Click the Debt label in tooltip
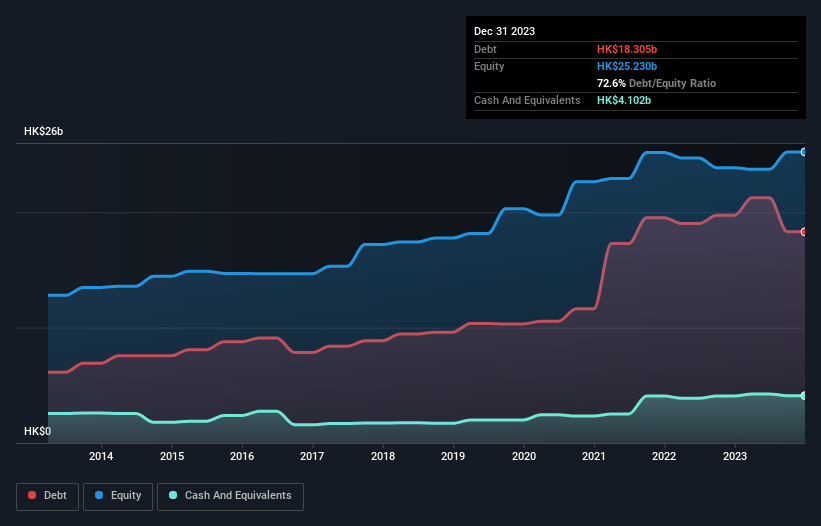This screenshot has height=526, width=821. point(485,49)
